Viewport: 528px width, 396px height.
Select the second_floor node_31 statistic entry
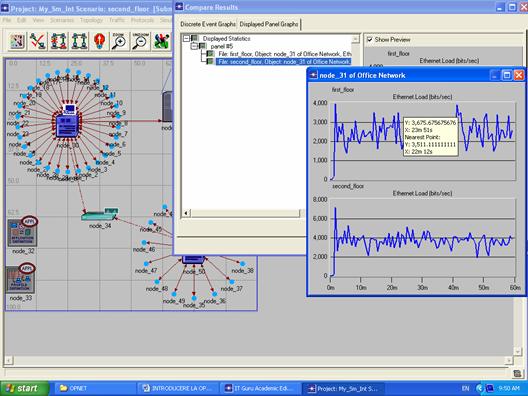click(284, 62)
